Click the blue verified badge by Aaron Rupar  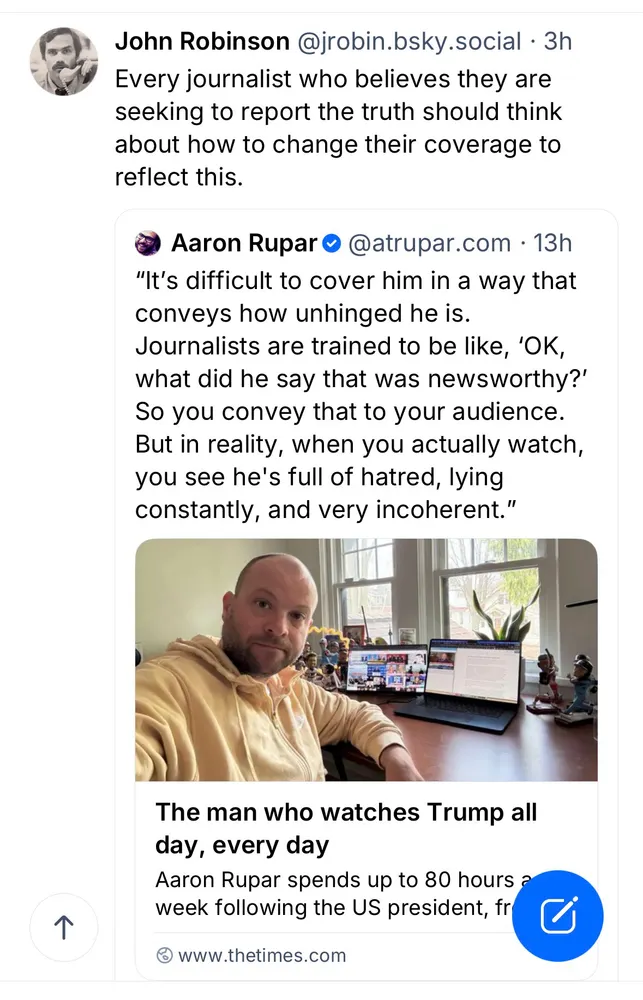[x=333, y=243]
